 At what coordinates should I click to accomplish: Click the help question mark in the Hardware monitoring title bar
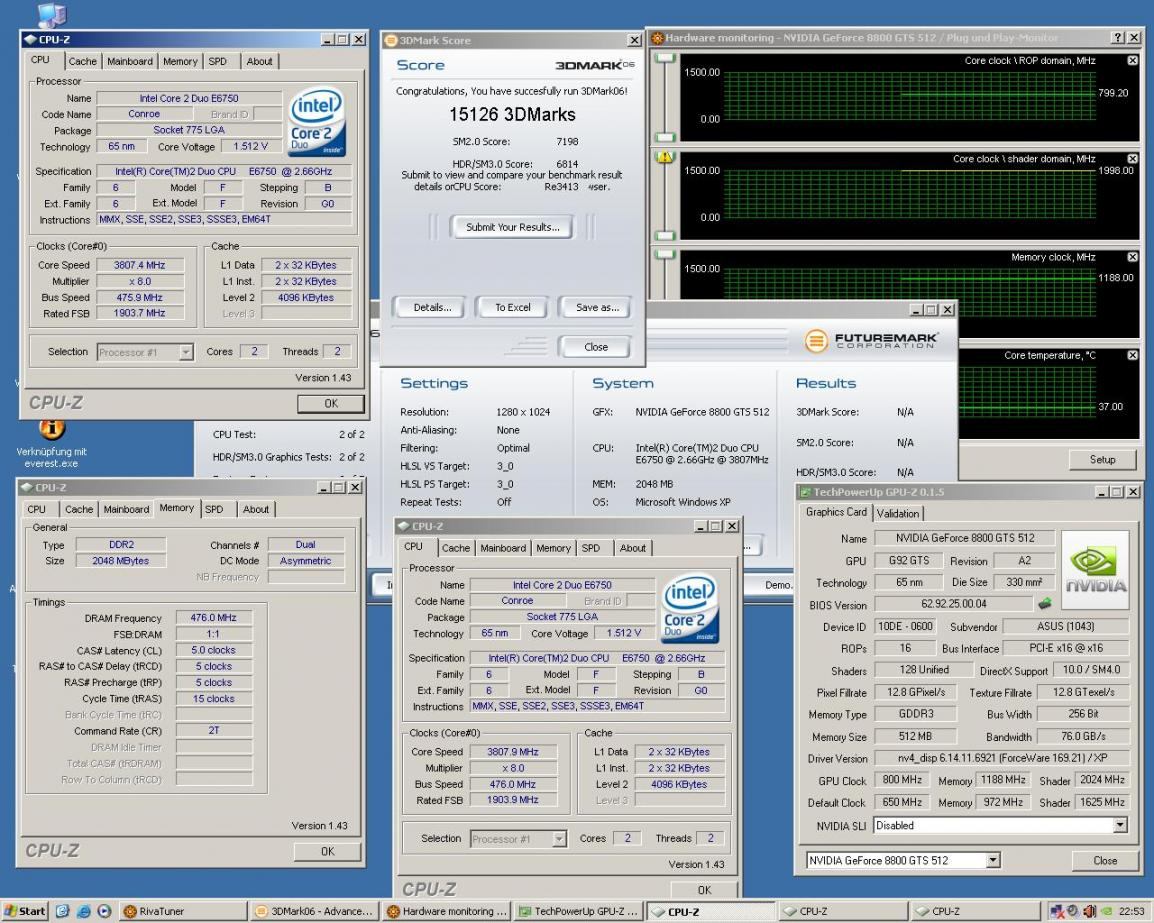[x=1117, y=38]
